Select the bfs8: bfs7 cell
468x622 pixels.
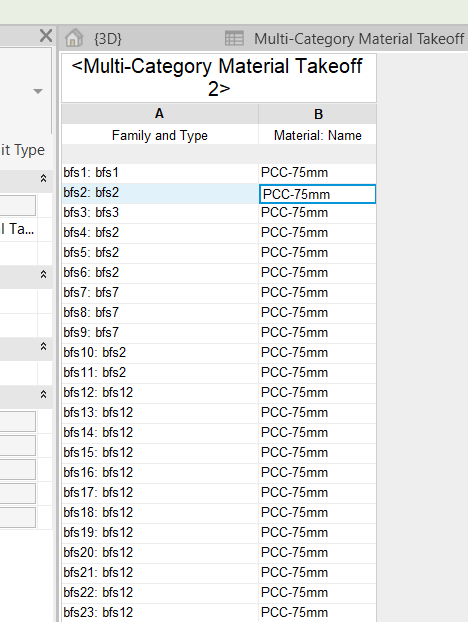click(x=160, y=313)
